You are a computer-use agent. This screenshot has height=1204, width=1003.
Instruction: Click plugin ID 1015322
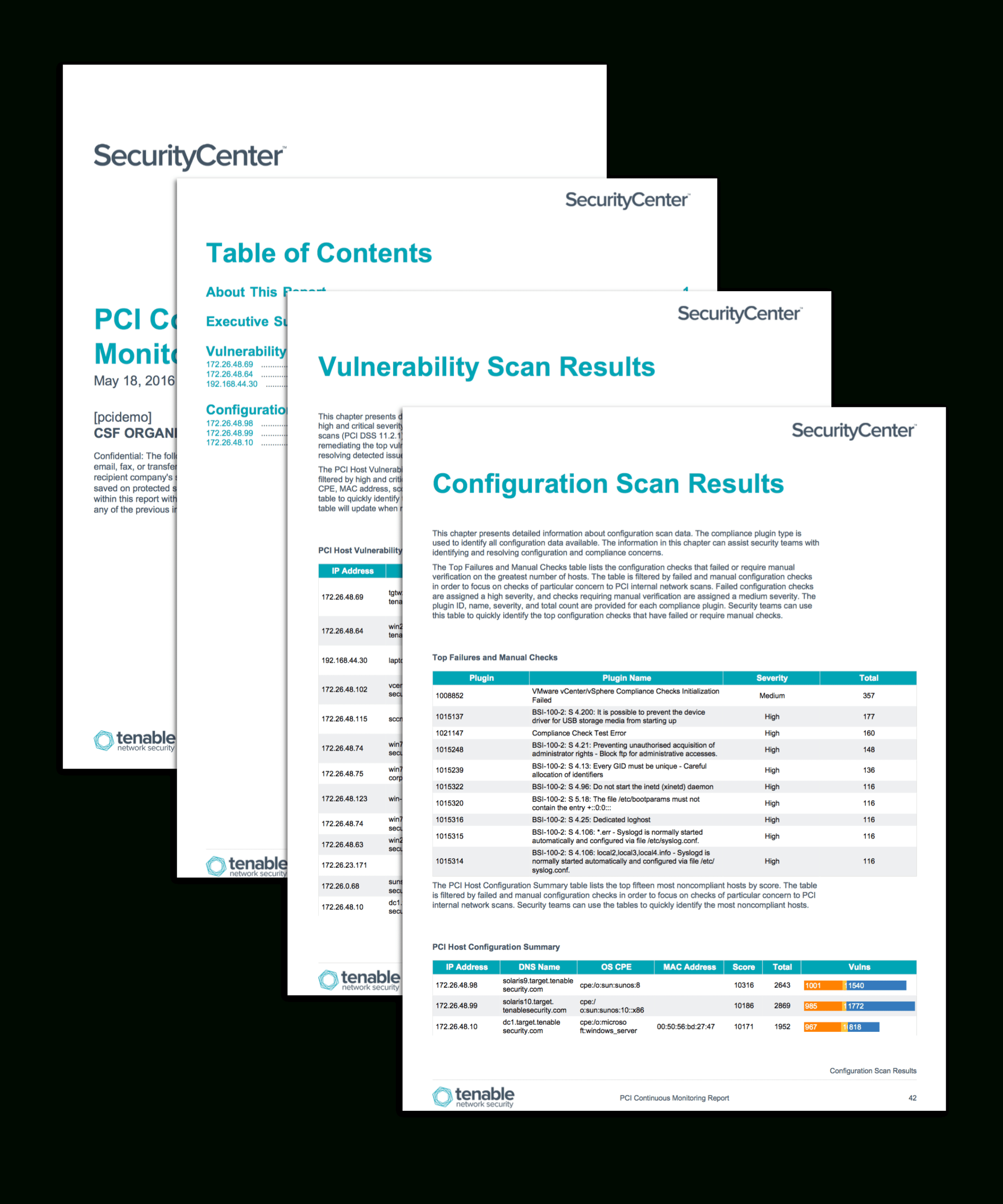point(450,787)
